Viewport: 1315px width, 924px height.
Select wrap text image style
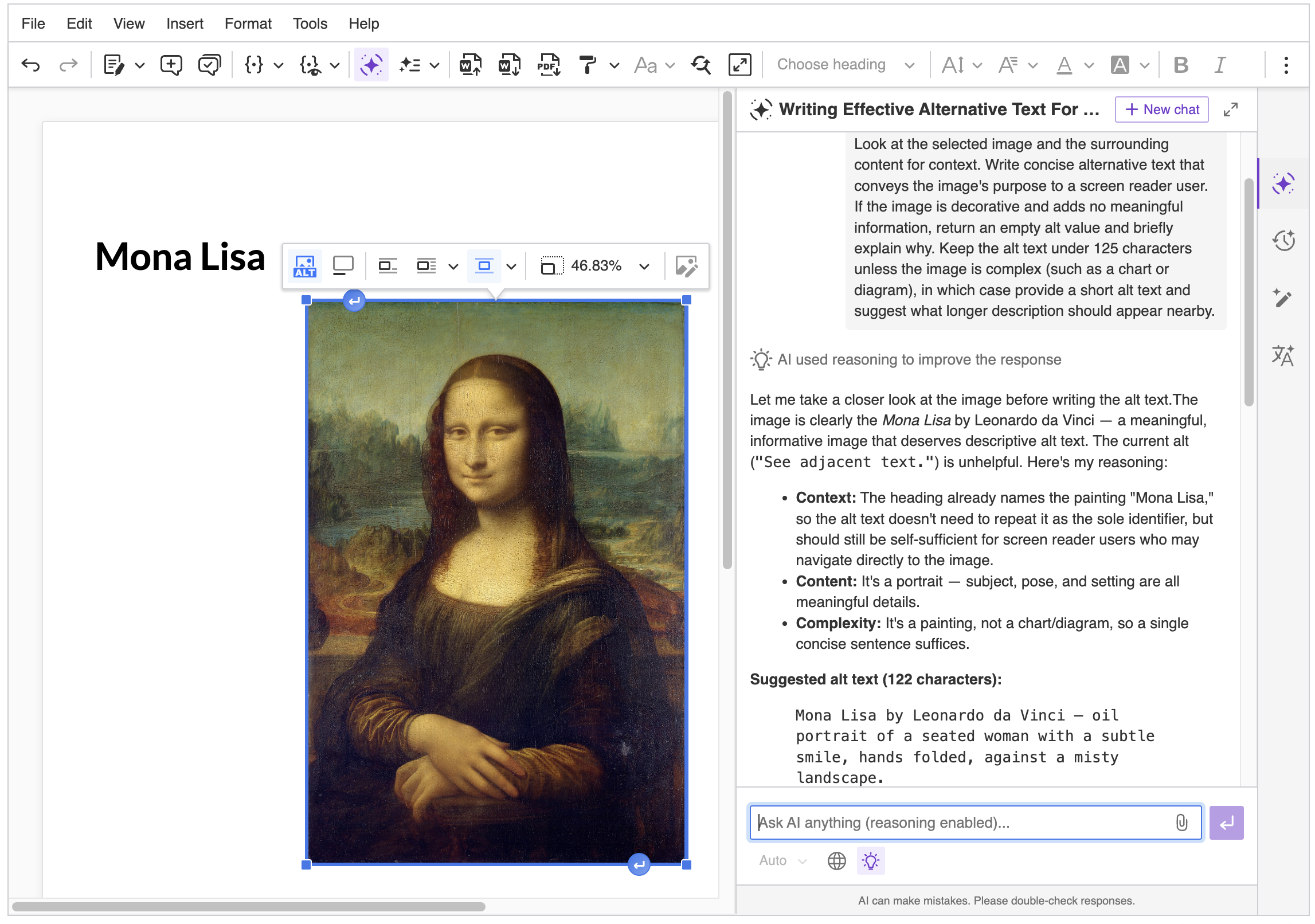(426, 266)
